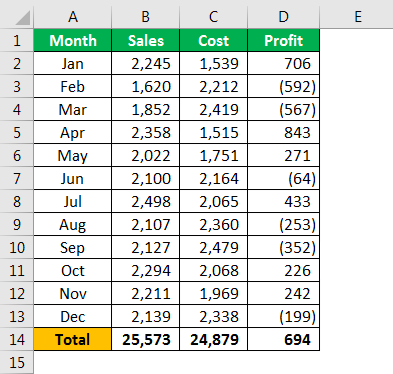This screenshot has height=374, width=393.
Task: Click the Profit header cell
Action: point(284,40)
